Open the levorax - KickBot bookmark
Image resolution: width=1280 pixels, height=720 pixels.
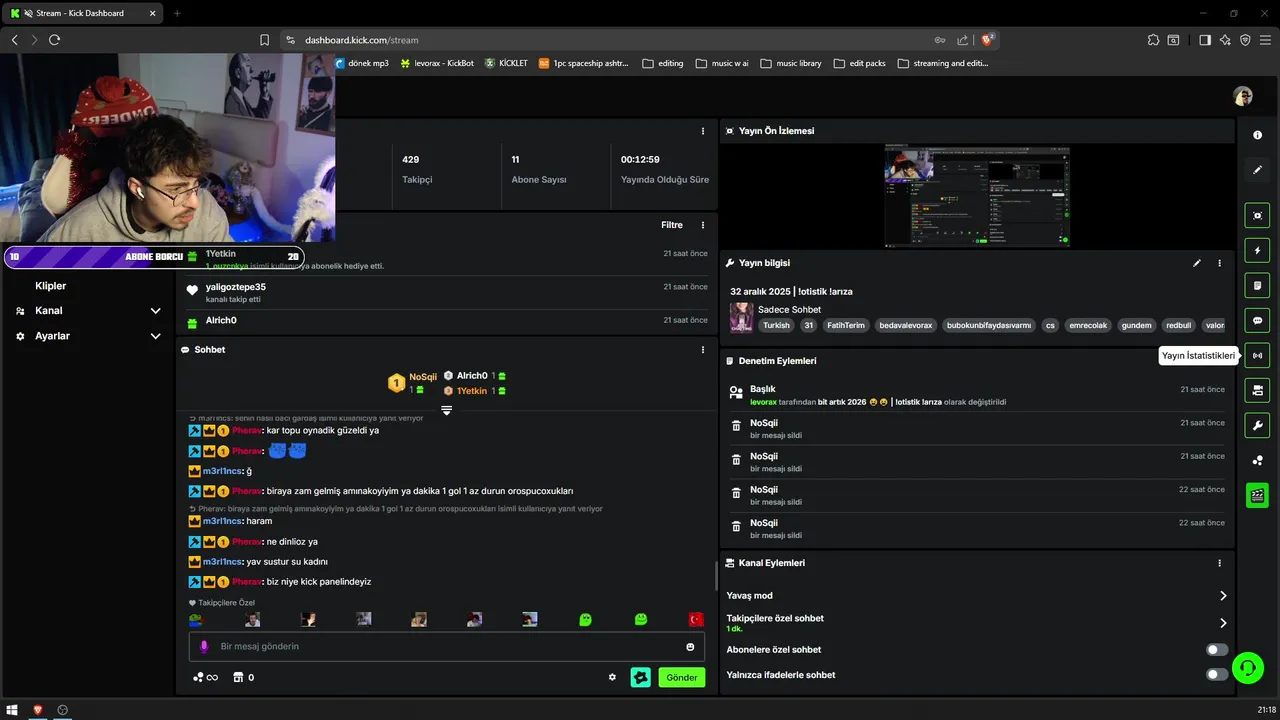click(437, 63)
